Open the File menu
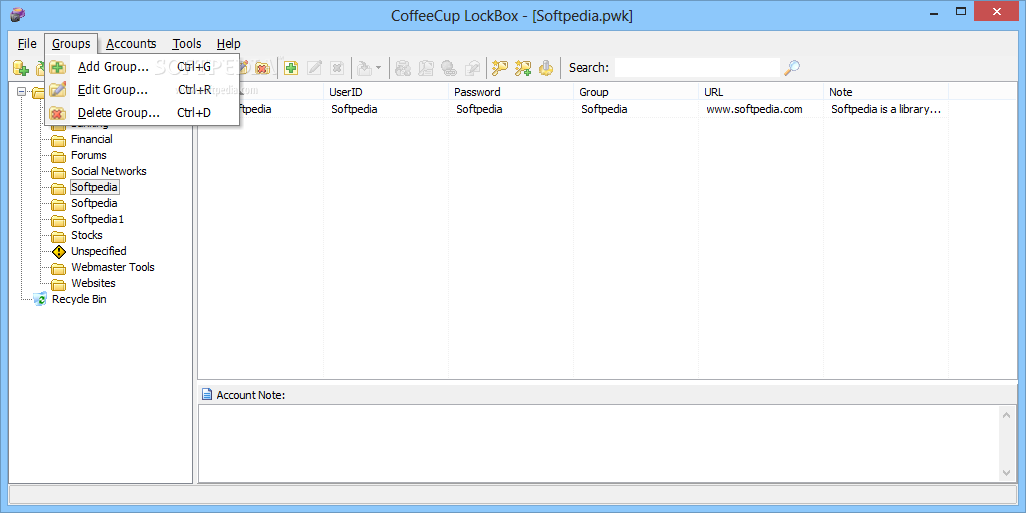Image resolution: width=1026 pixels, height=513 pixels. pyautogui.click(x=27, y=44)
